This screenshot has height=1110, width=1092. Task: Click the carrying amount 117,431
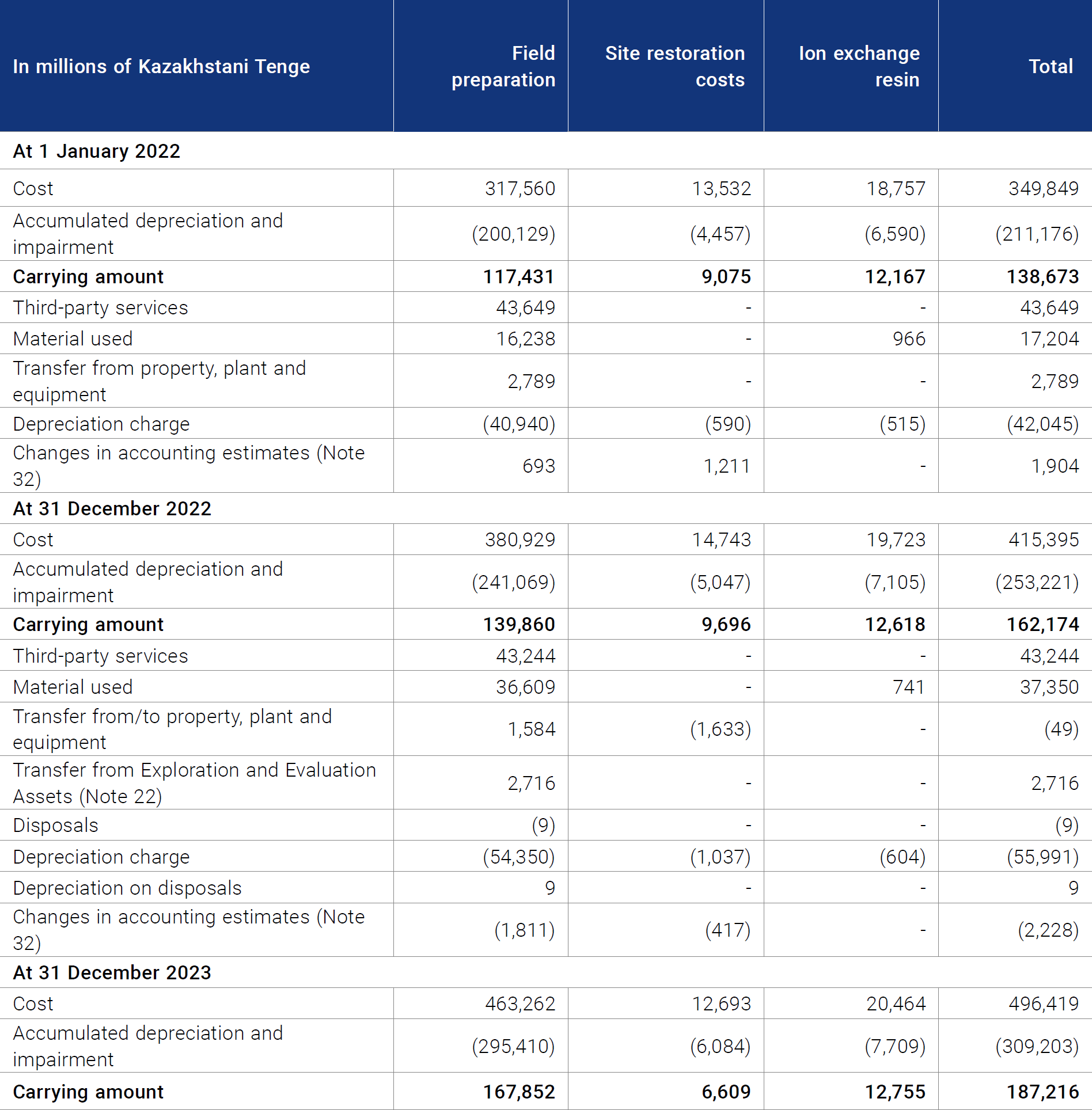pos(519,276)
